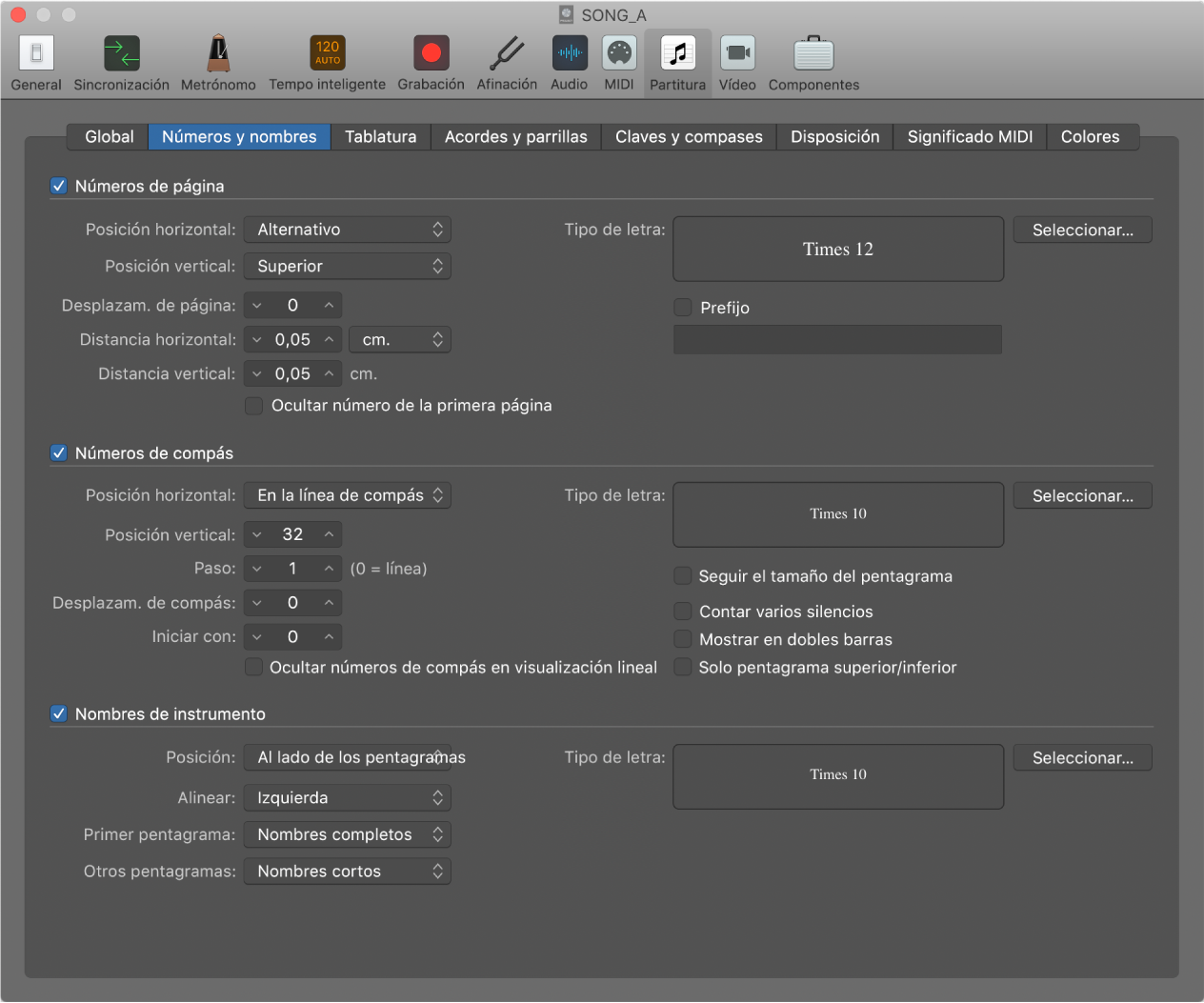
Task: Open Tempo inteligente settings
Action: point(327,54)
